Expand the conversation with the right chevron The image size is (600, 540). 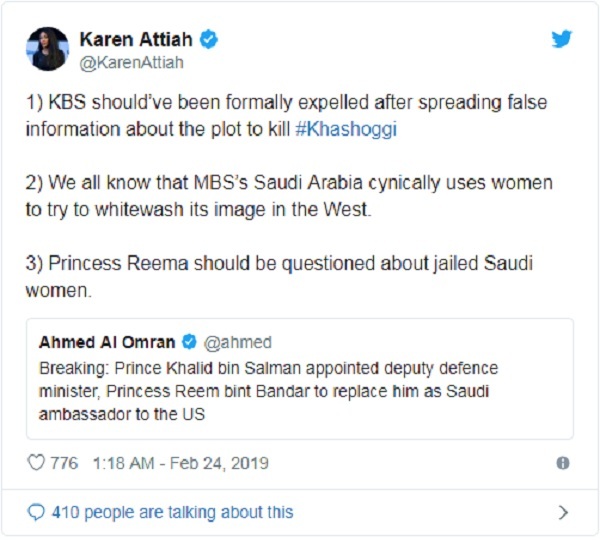click(x=563, y=512)
